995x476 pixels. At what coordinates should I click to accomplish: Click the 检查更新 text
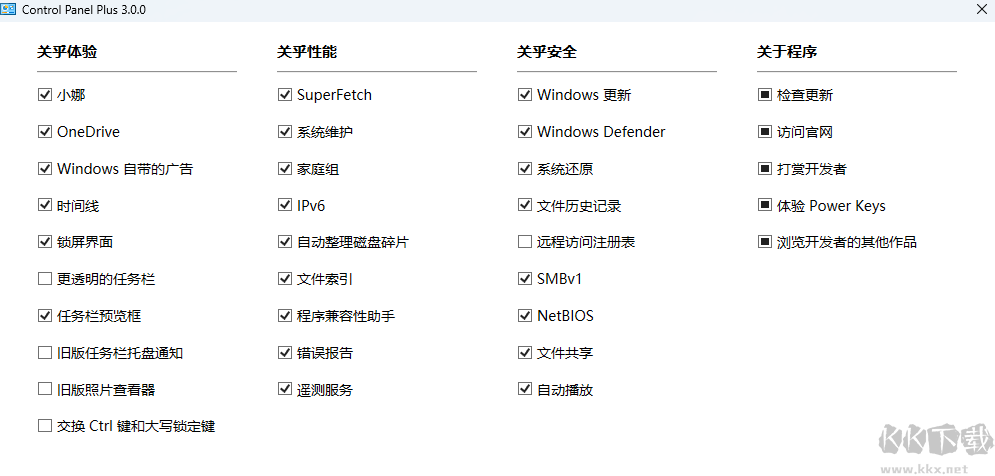click(x=804, y=95)
